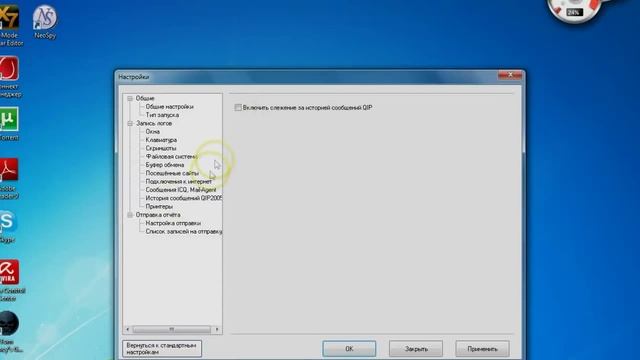Select Файловая система in settings tree
The height and width of the screenshot is (360, 640).
(171, 156)
